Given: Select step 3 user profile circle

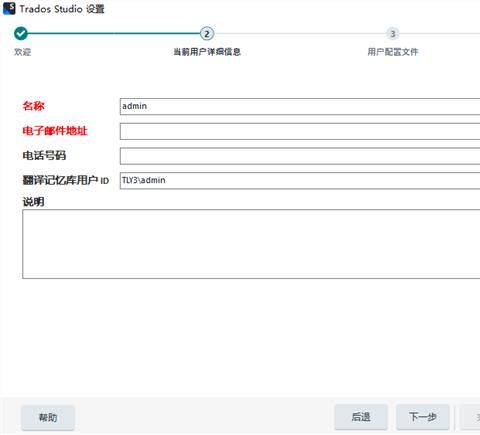Looking at the screenshot, I should (x=393, y=34).
